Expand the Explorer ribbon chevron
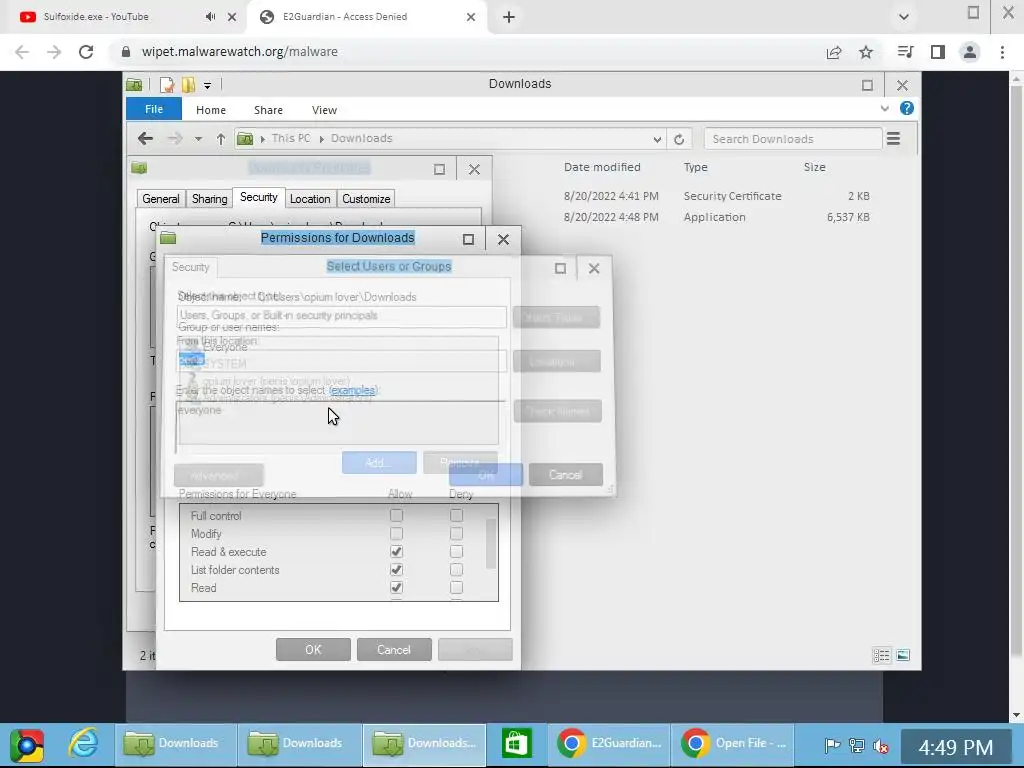The height and width of the screenshot is (768, 1024). pos(885,108)
